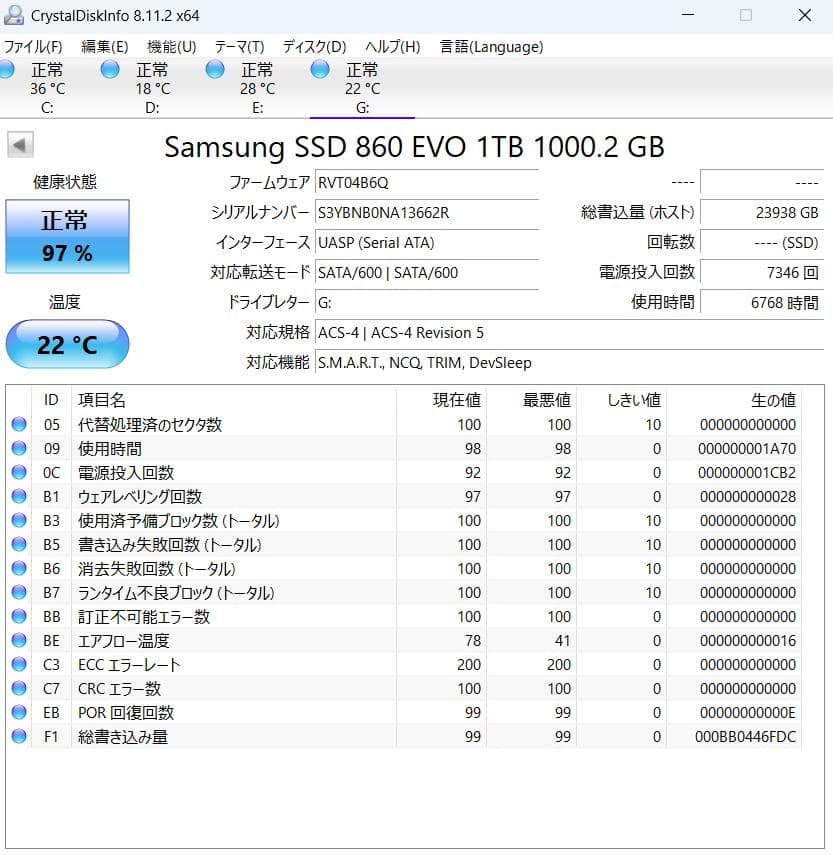Select the シリアルナンバー serial number field

[420, 213]
